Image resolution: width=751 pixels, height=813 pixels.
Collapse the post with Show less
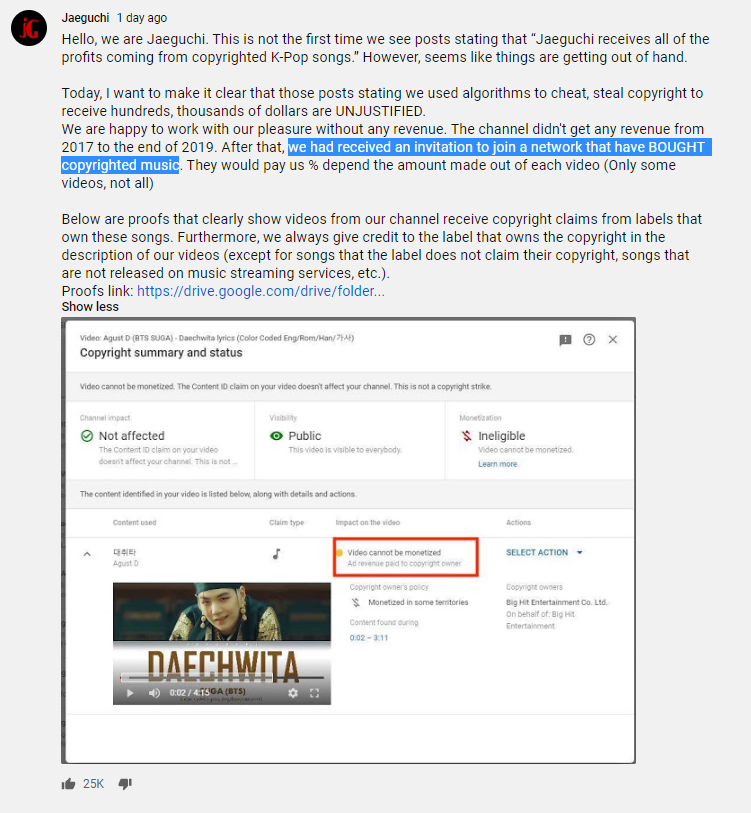click(90, 306)
